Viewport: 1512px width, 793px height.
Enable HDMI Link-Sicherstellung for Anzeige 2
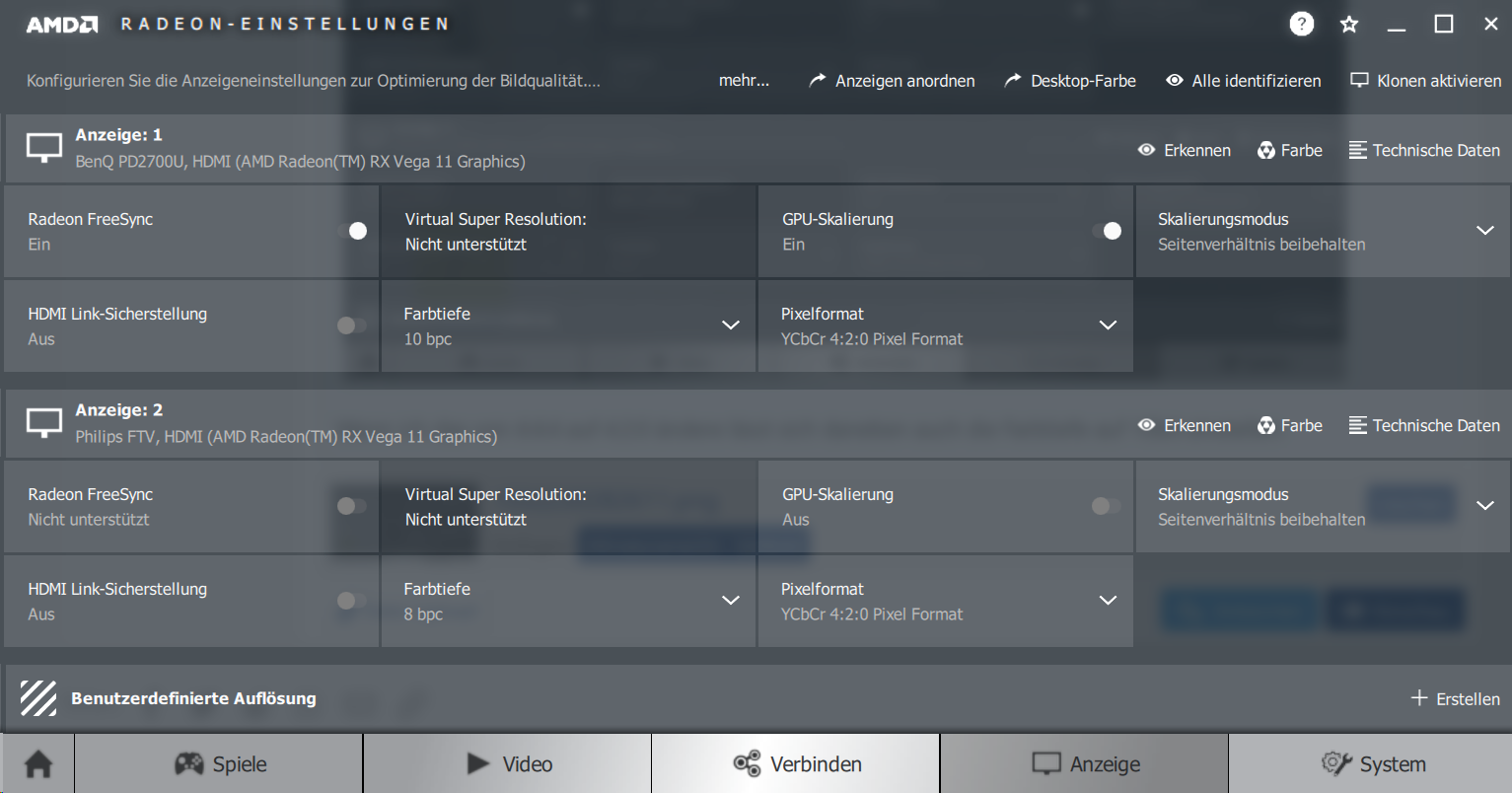[x=352, y=601]
